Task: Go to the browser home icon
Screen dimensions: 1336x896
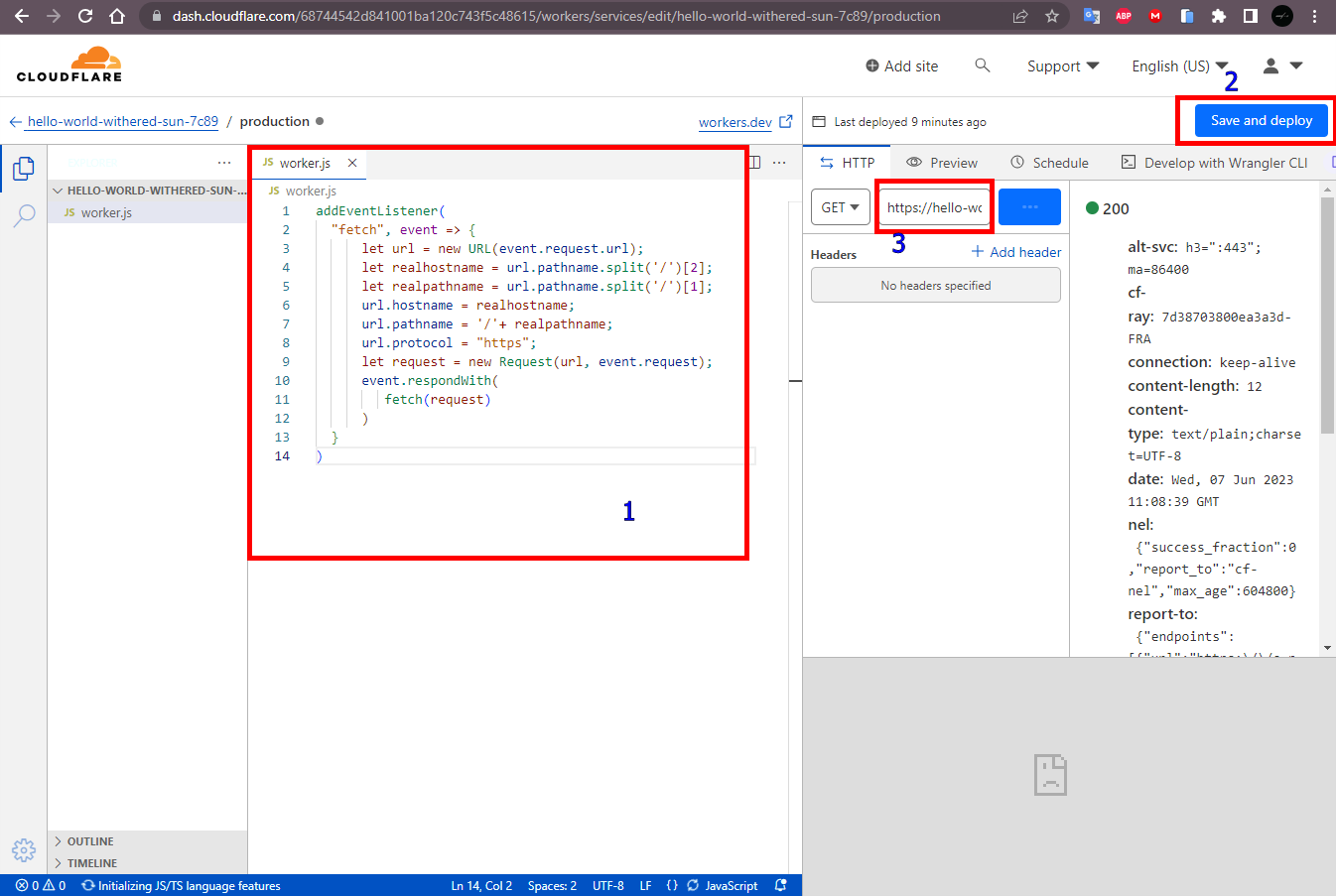Action: pyautogui.click(x=117, y=16)
